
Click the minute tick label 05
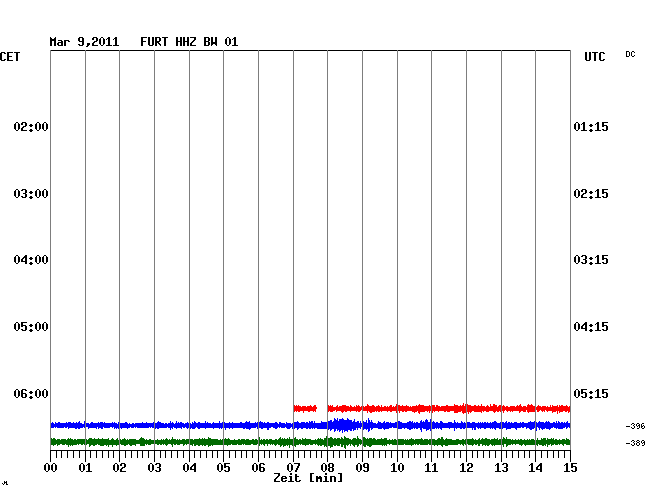click(223, 468)
